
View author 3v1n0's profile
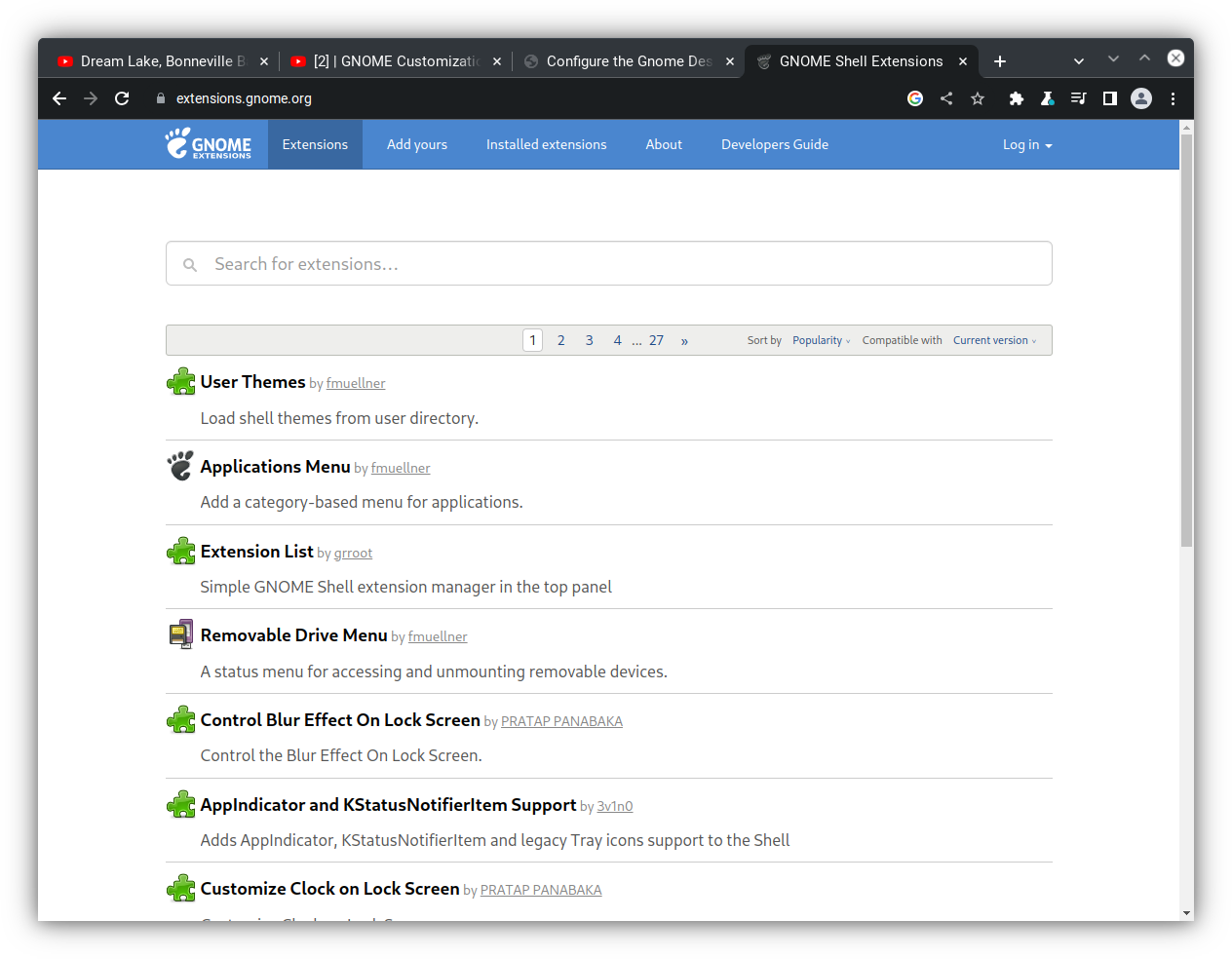click(x=615, y=807)
